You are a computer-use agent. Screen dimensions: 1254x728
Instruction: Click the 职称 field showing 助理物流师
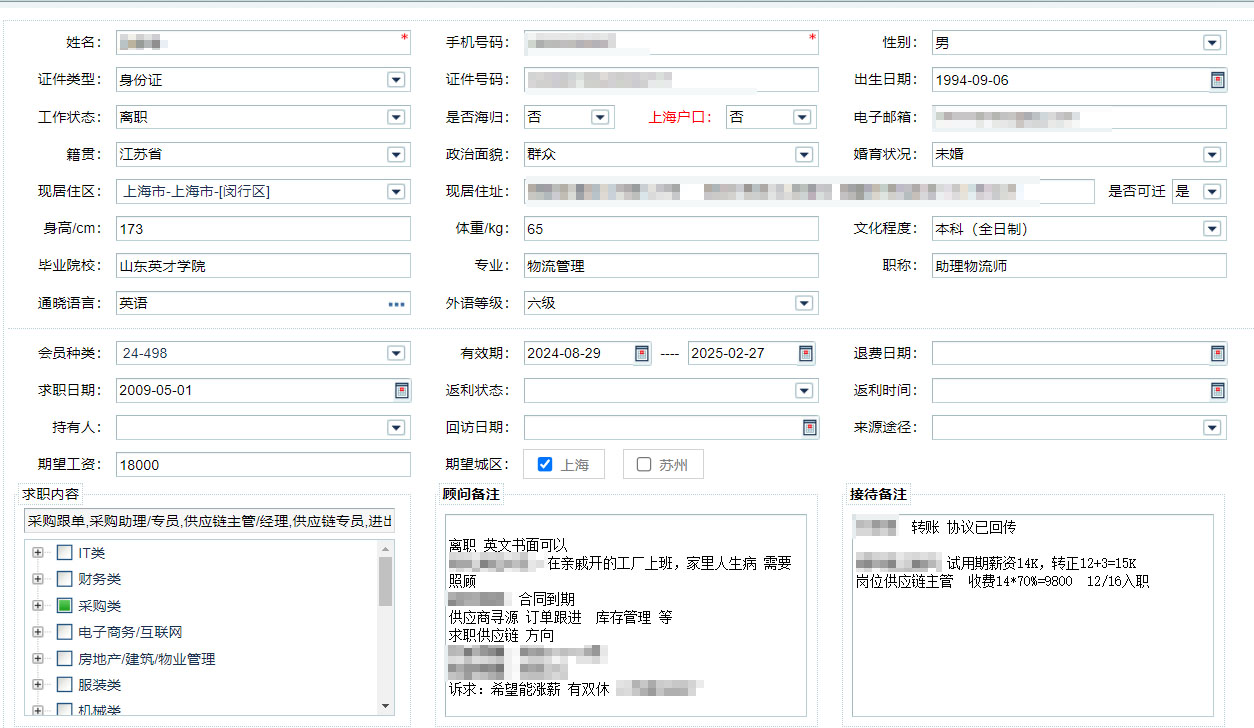pos(1079,266)
